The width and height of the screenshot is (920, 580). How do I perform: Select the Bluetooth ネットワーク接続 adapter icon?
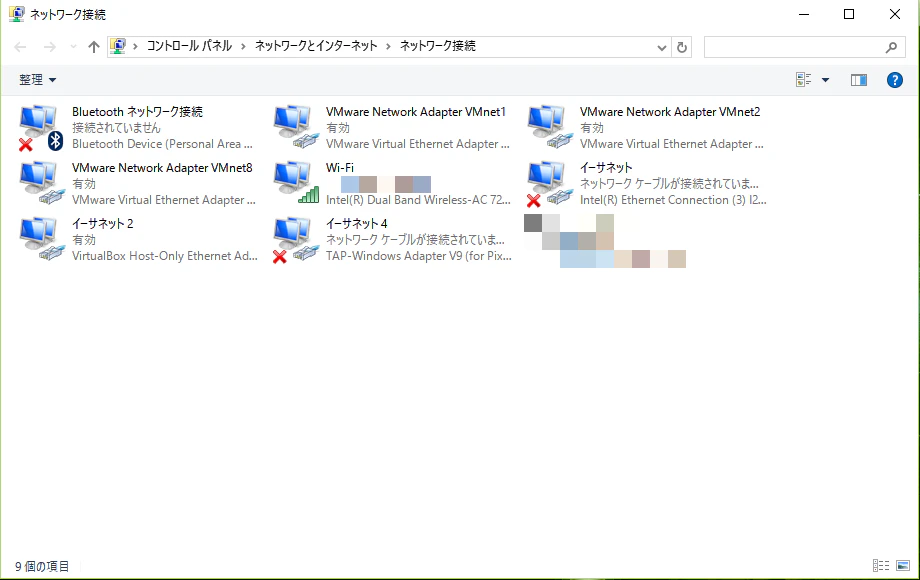click(x=38, y=125)
